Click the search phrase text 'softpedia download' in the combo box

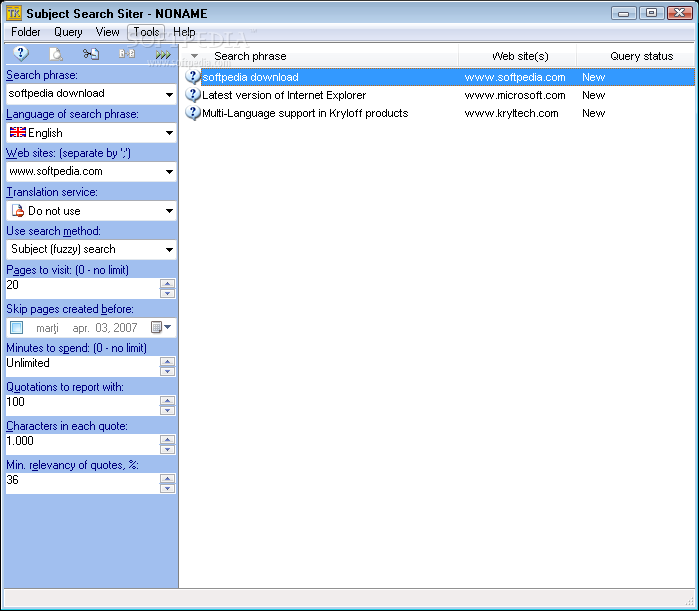coord(57,94)
